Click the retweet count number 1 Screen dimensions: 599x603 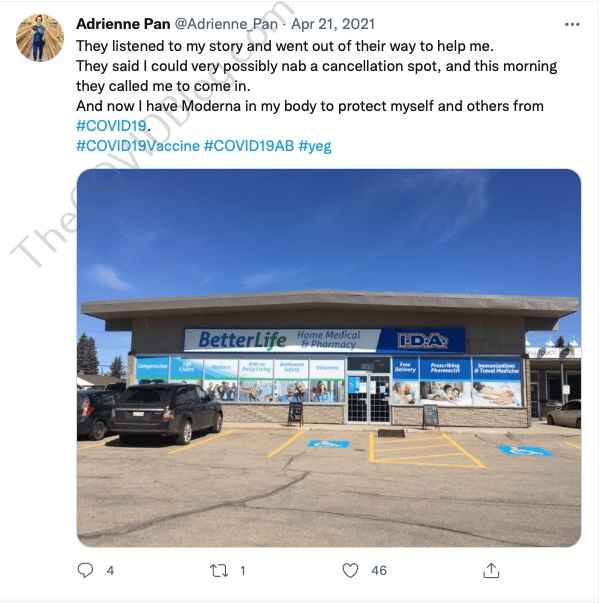[x=243, y=570]
